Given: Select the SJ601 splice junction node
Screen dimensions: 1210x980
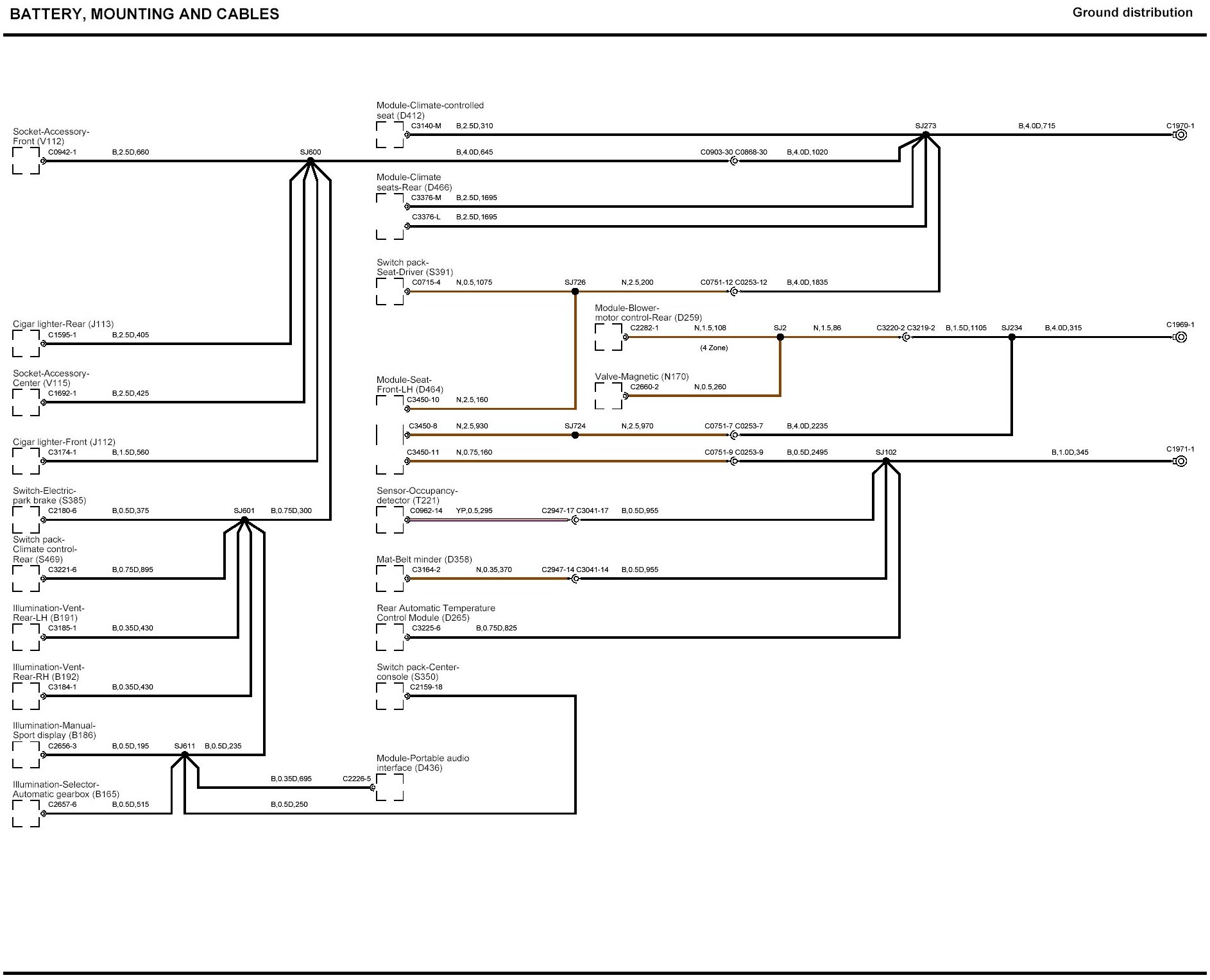Looking at the screenshot, I should (x=244, y=520).
